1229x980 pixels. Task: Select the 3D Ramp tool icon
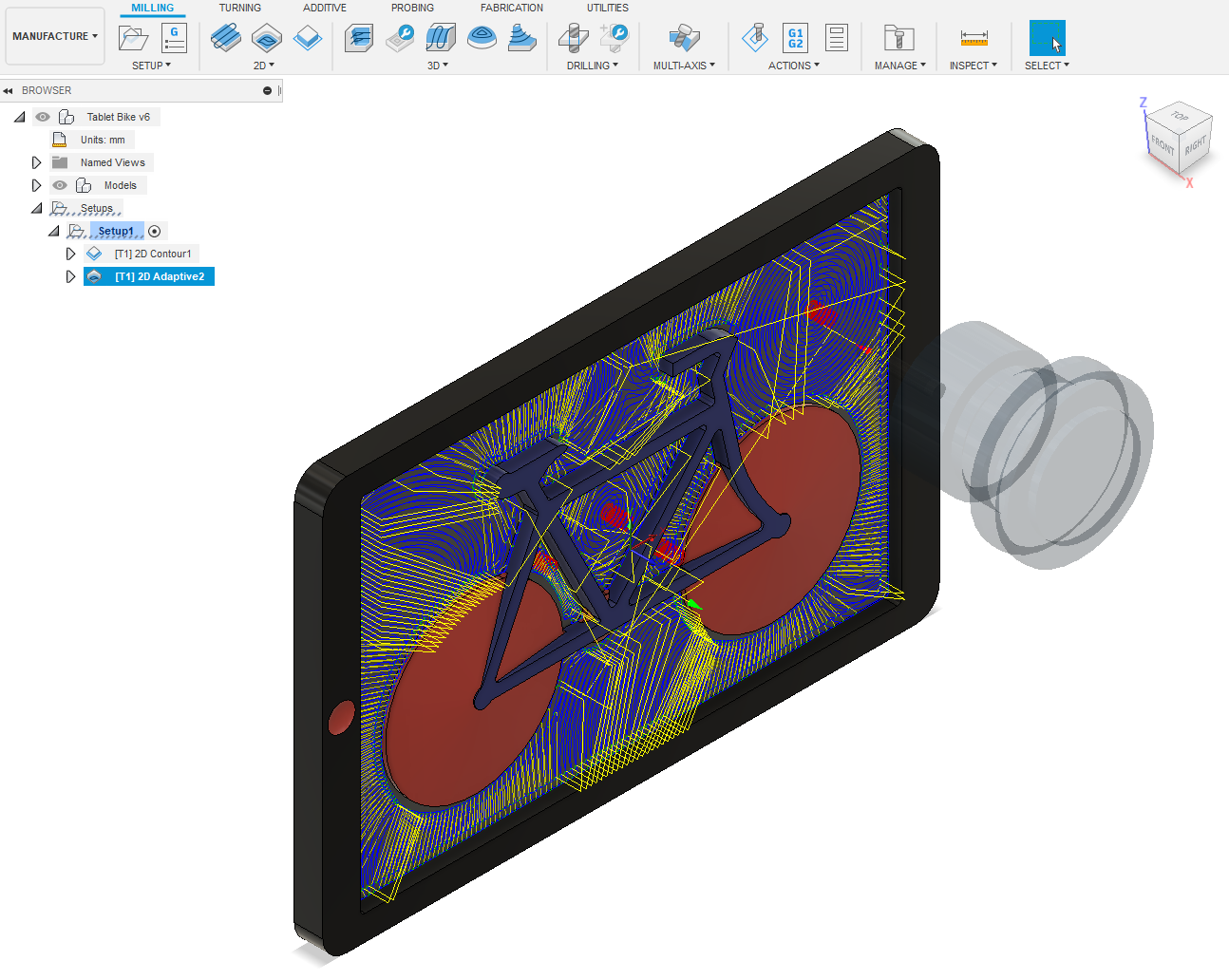[522, 38]
